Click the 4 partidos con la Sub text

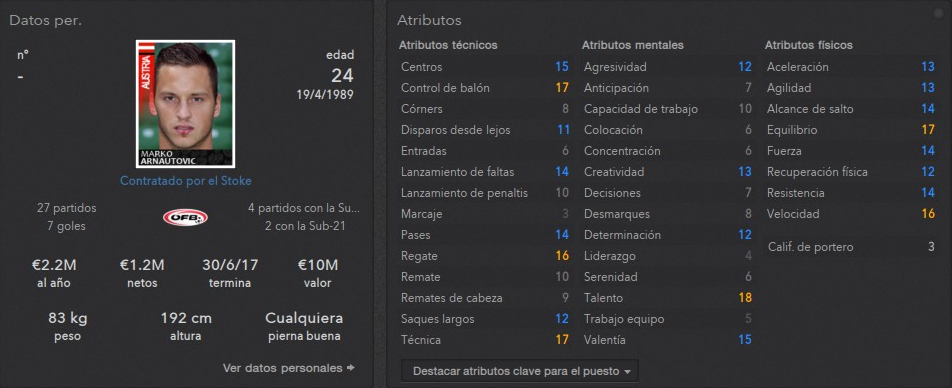pyautogui.click(x=304, y=208)
